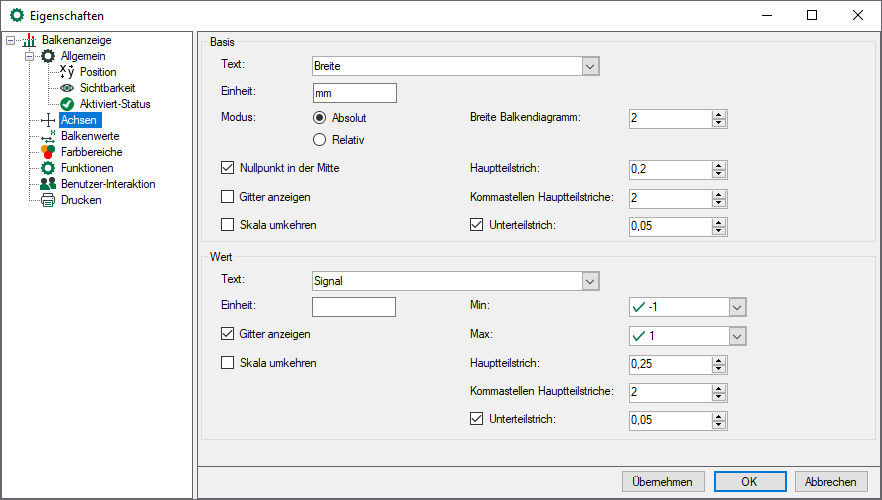Image resolution: width=882 pixels, height=500 pixels.
Task: Click the Farbbereiche colored circles icon
Action: click(x=48, y=152)
